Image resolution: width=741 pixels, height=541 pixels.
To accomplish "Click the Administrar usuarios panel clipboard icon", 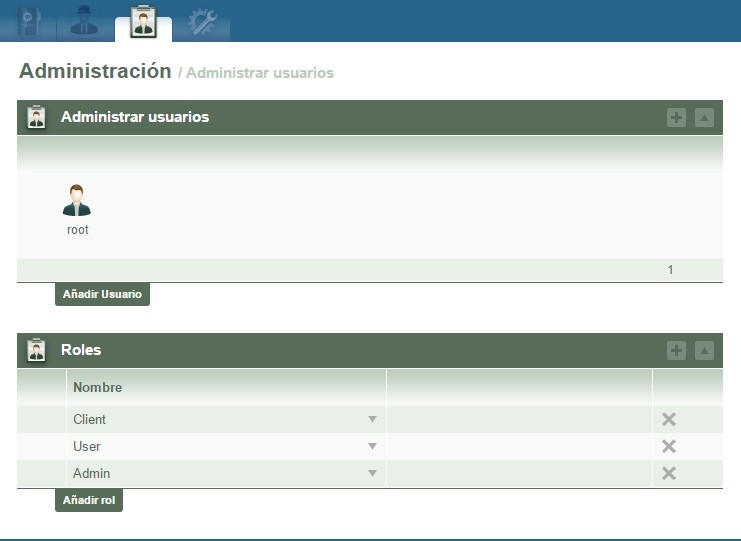I will 37,118.
